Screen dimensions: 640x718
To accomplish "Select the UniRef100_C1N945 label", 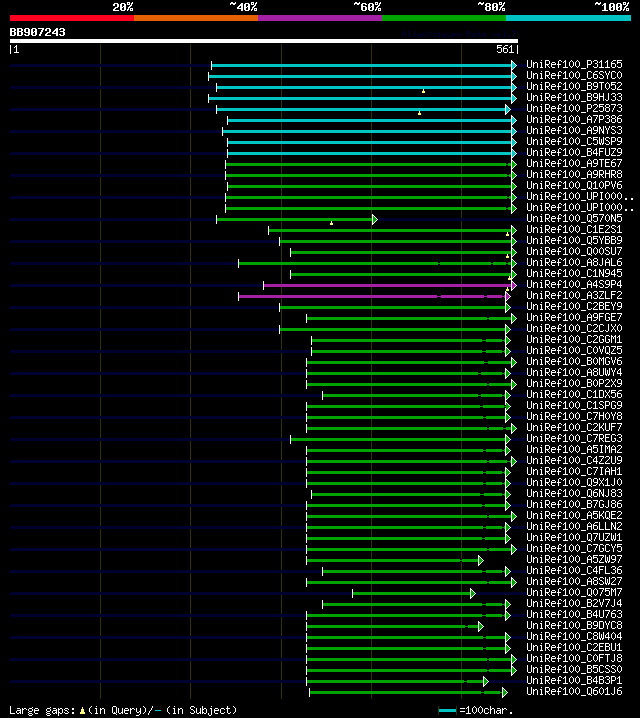I will (x=574, y=273).
